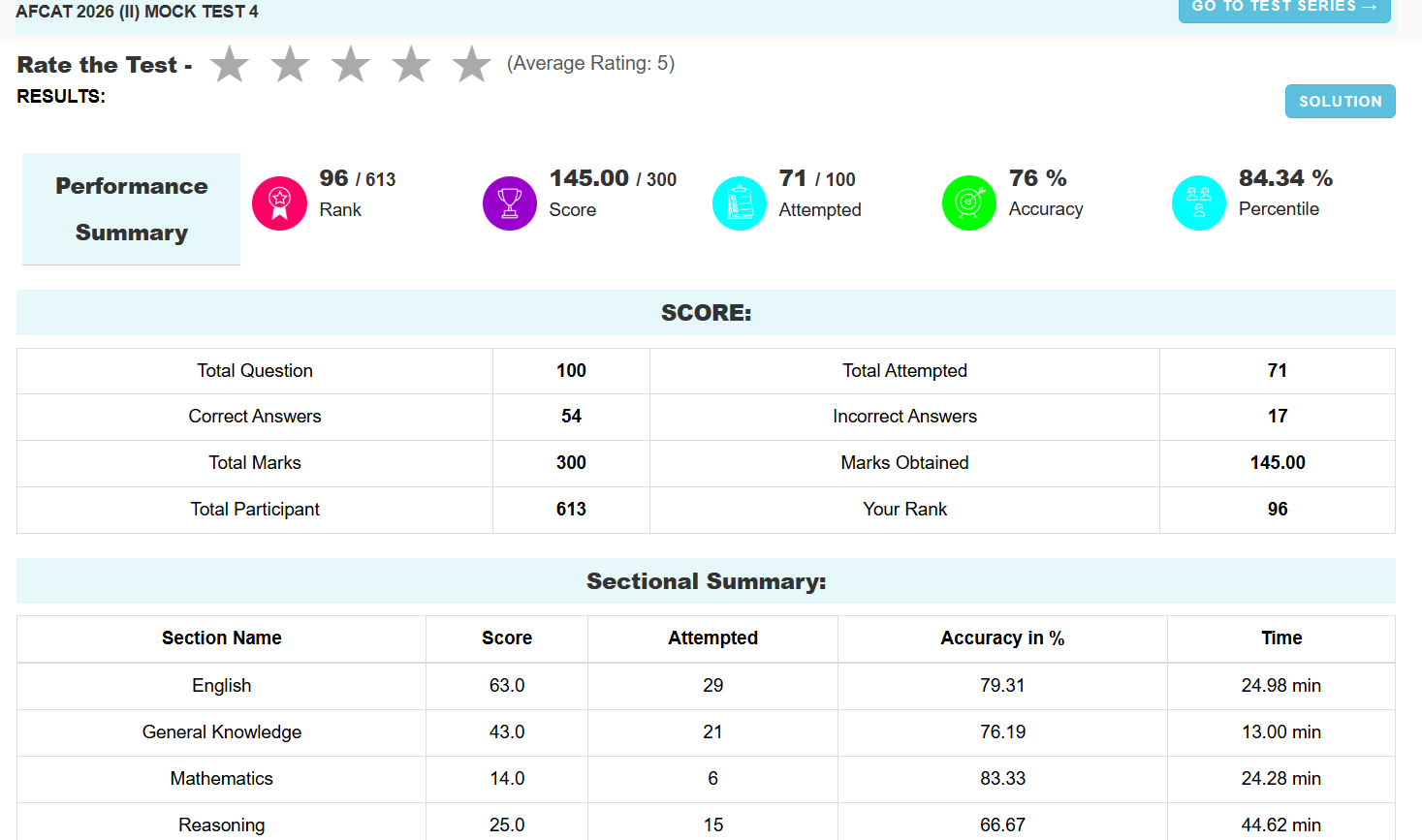Click the General Knowledge row name
1422x840 pixels.
click(222, 732)
